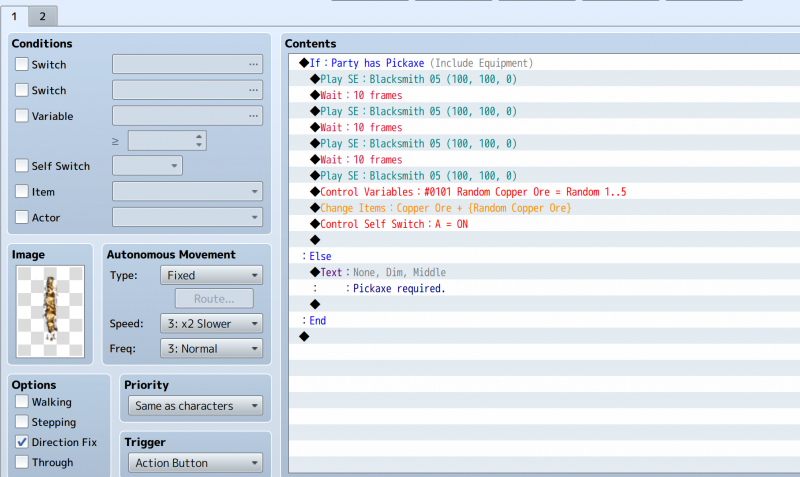Switch to event page tab 2
The width and height of the screenshot is (800, 477).
(x=42, y=16)
